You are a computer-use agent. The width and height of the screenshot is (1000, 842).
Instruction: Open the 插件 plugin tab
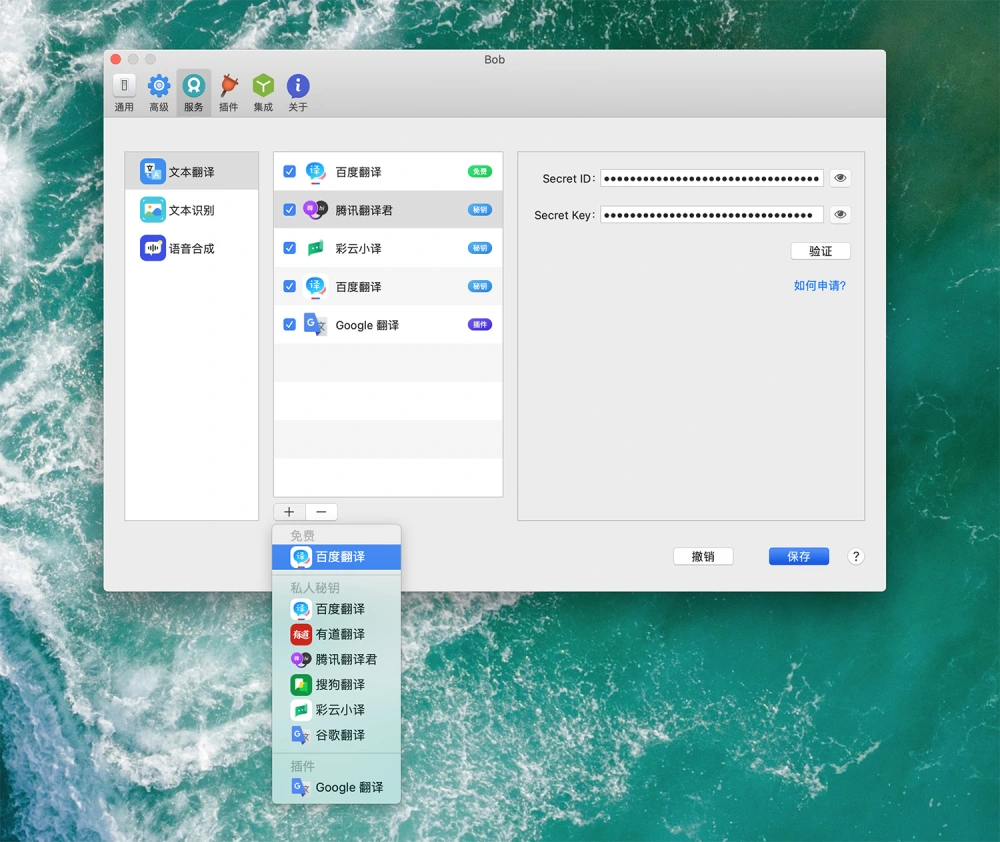point(228,93)
